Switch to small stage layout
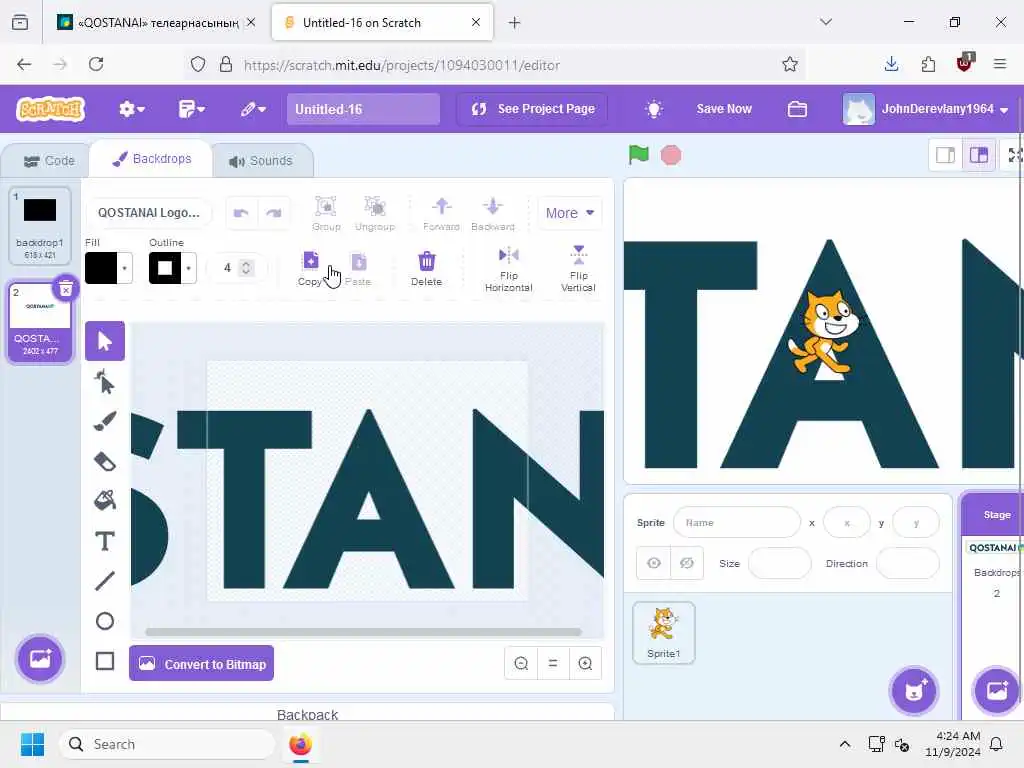 pos(946,155)
